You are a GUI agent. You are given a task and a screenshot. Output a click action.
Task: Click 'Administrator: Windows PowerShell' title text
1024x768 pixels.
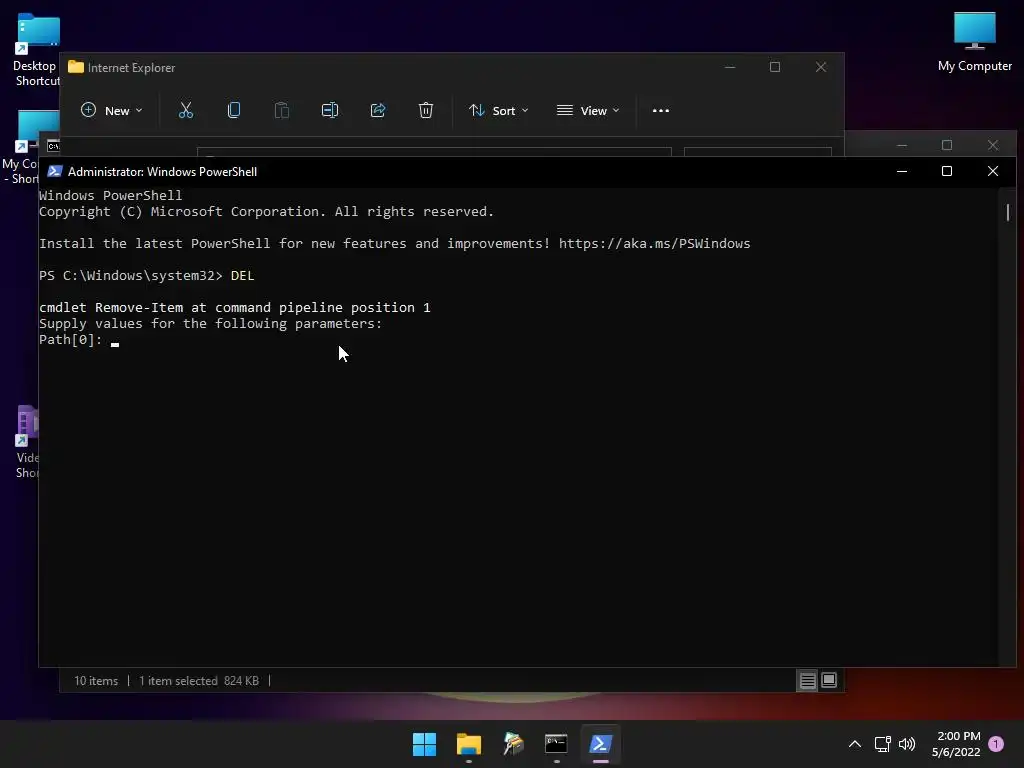click(163, 172)
